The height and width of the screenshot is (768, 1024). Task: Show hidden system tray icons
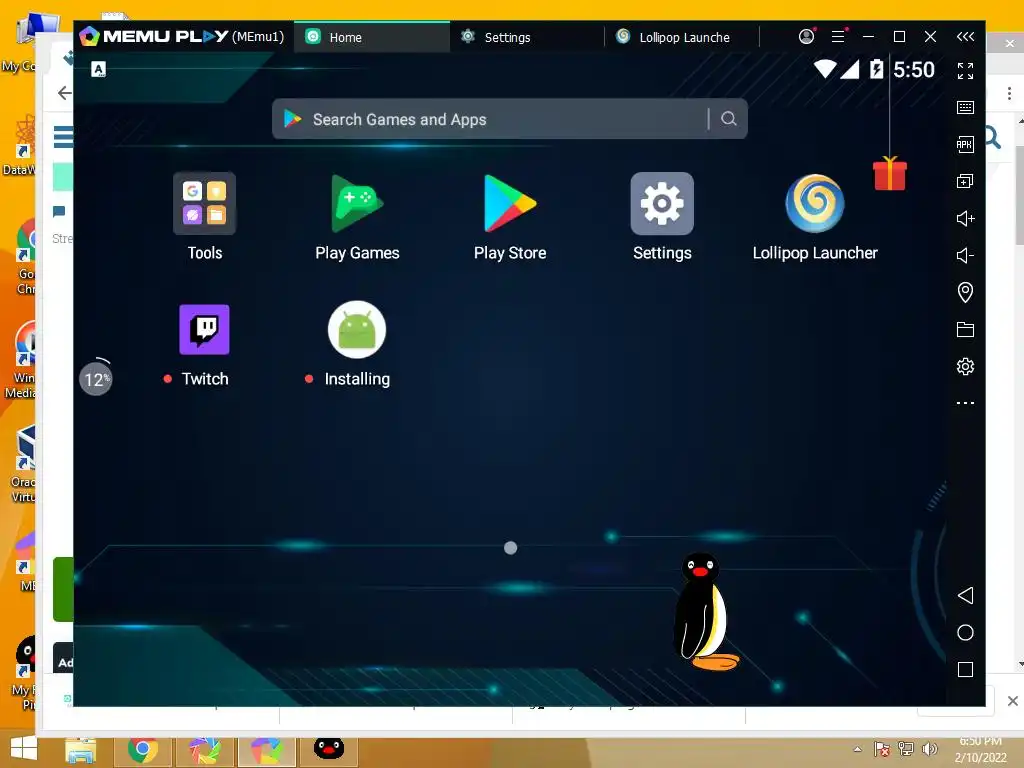[x=857, y=749]
